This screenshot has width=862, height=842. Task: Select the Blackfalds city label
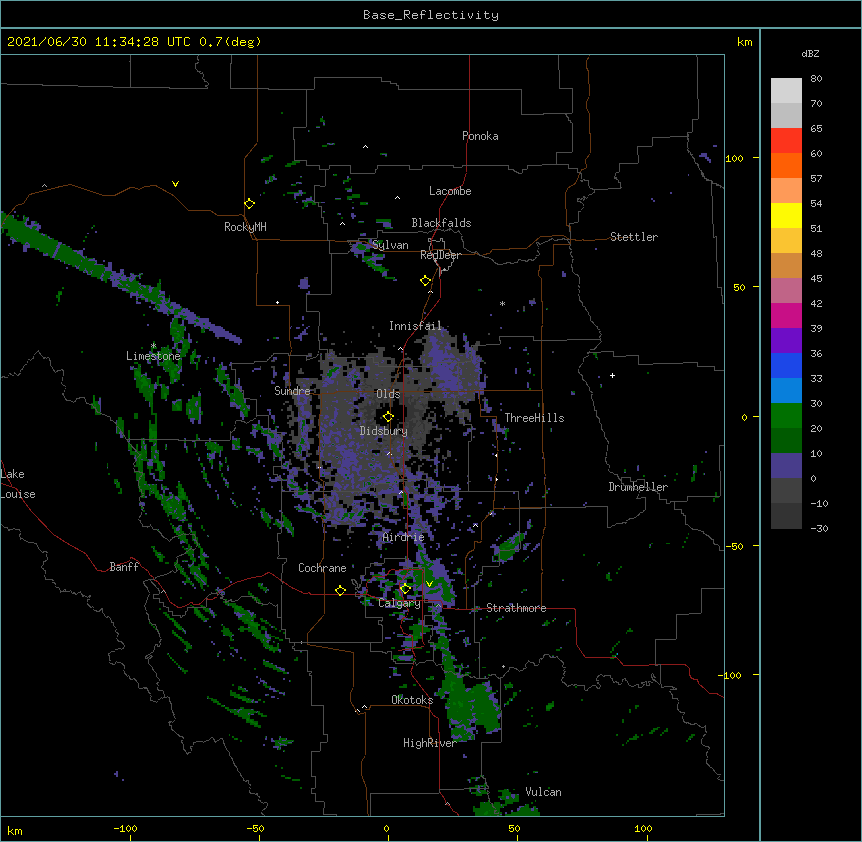441,223
